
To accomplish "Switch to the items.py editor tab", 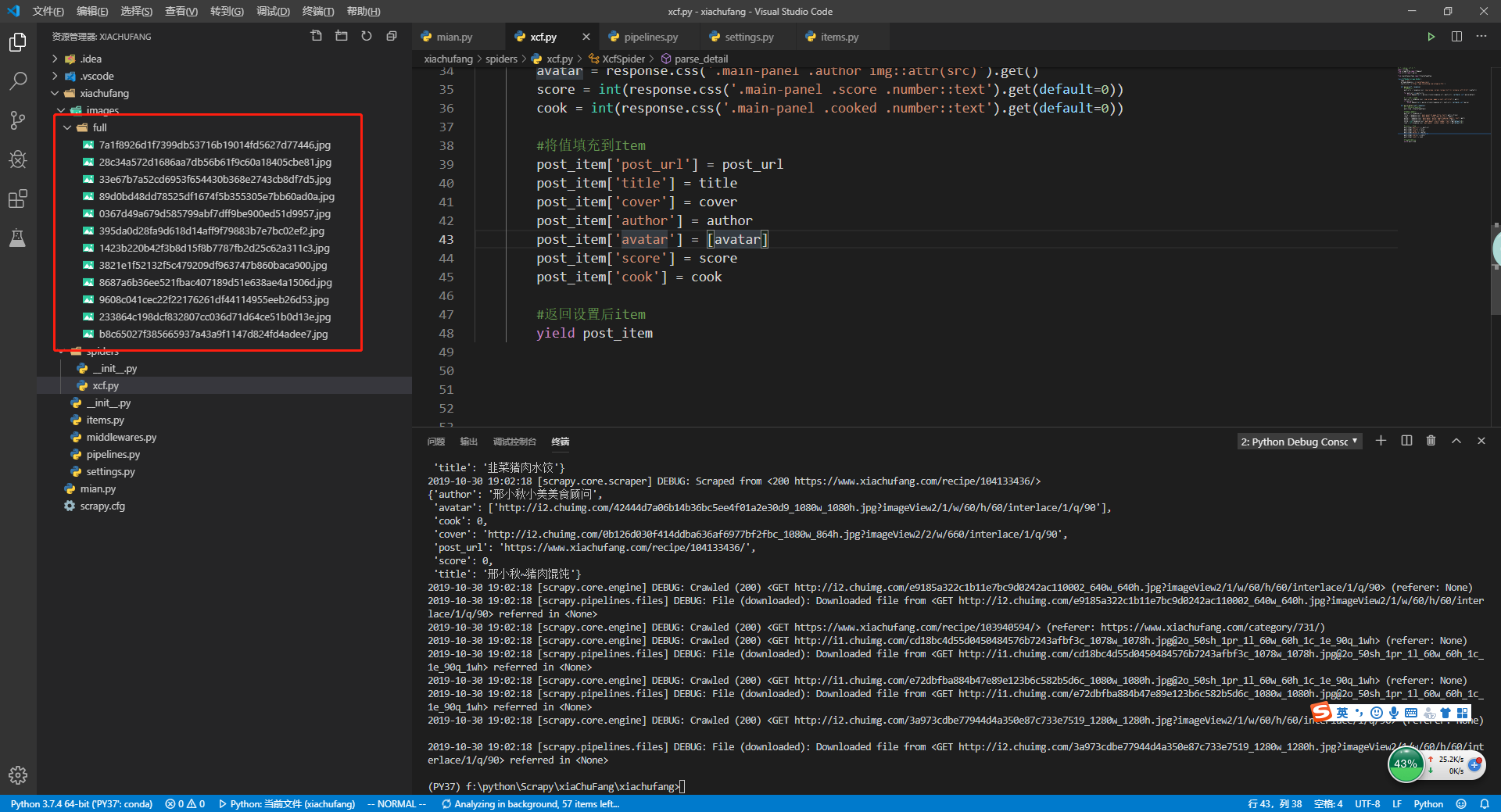I will (840, 37).
